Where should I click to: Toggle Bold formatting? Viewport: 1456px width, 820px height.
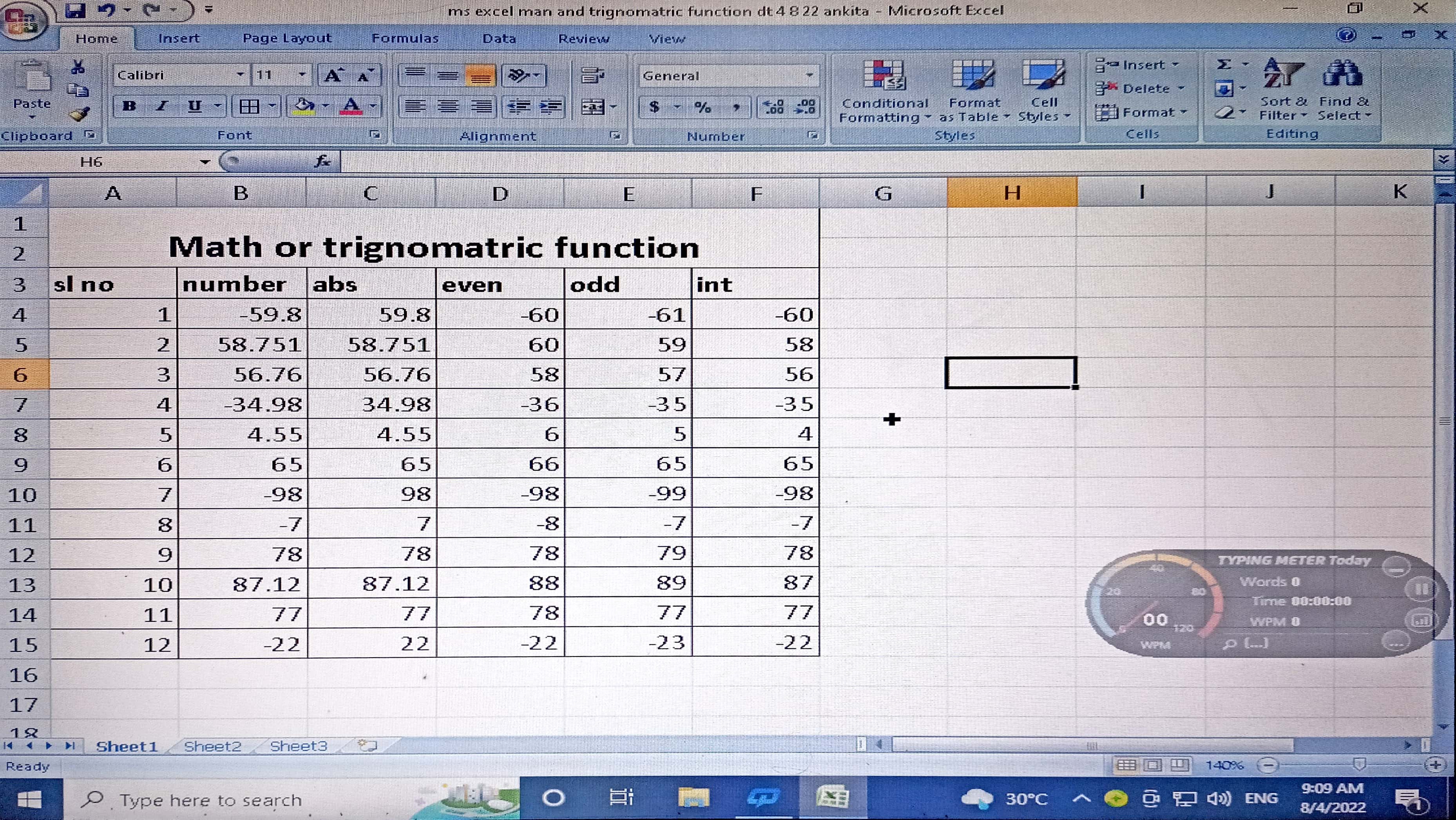tap(129, 106)
